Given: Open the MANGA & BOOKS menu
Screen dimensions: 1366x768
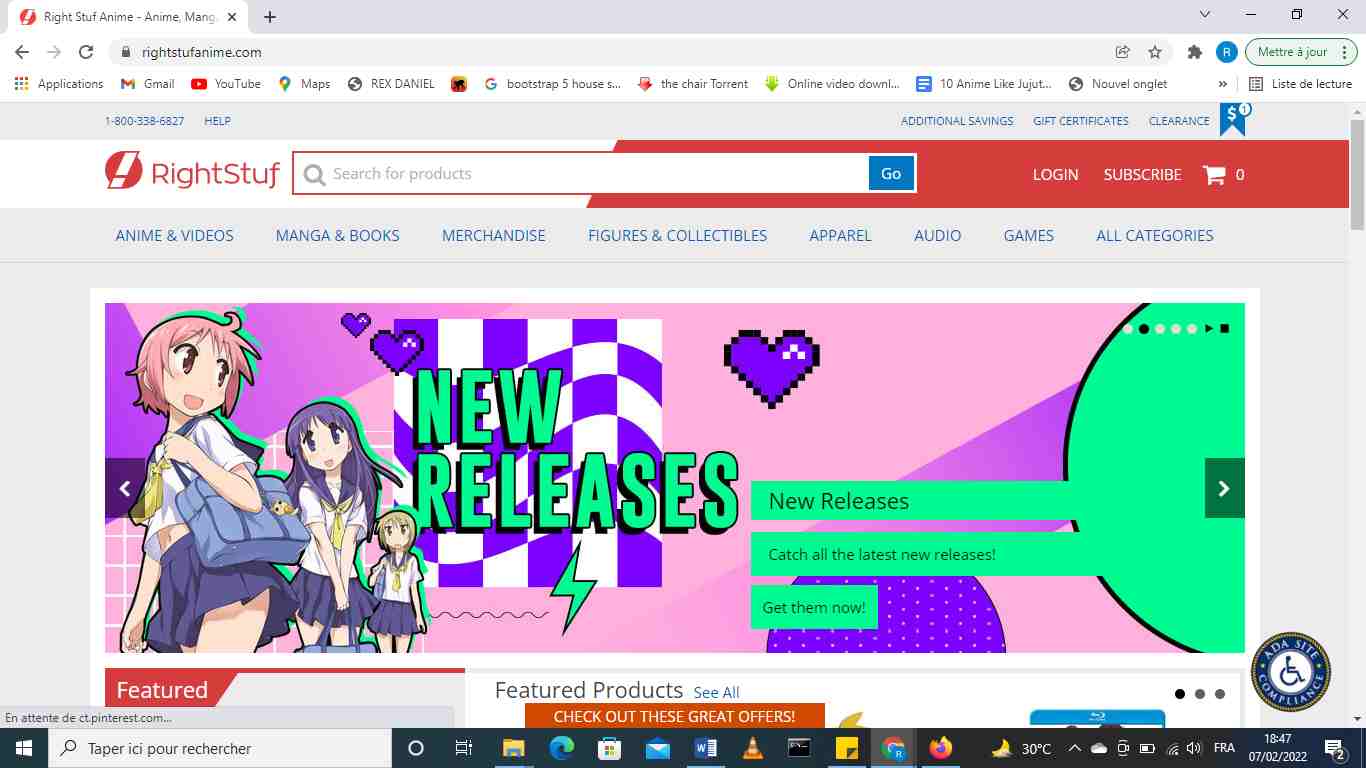Looking at the screenshot, I should (x=338, y=236).
